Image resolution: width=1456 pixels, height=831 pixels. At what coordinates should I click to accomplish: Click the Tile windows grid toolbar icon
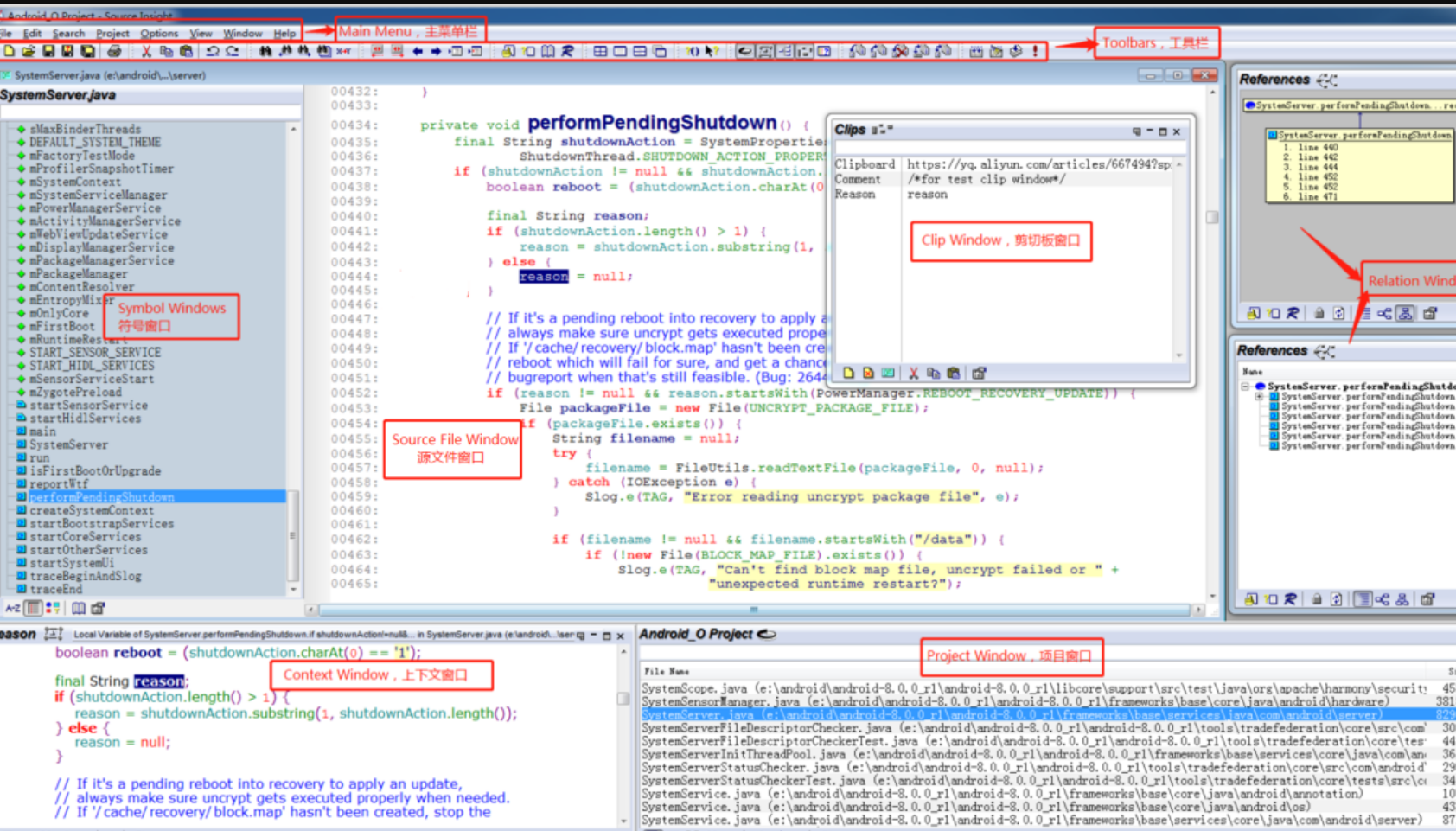pyautogui.click(x=600, y=51)
